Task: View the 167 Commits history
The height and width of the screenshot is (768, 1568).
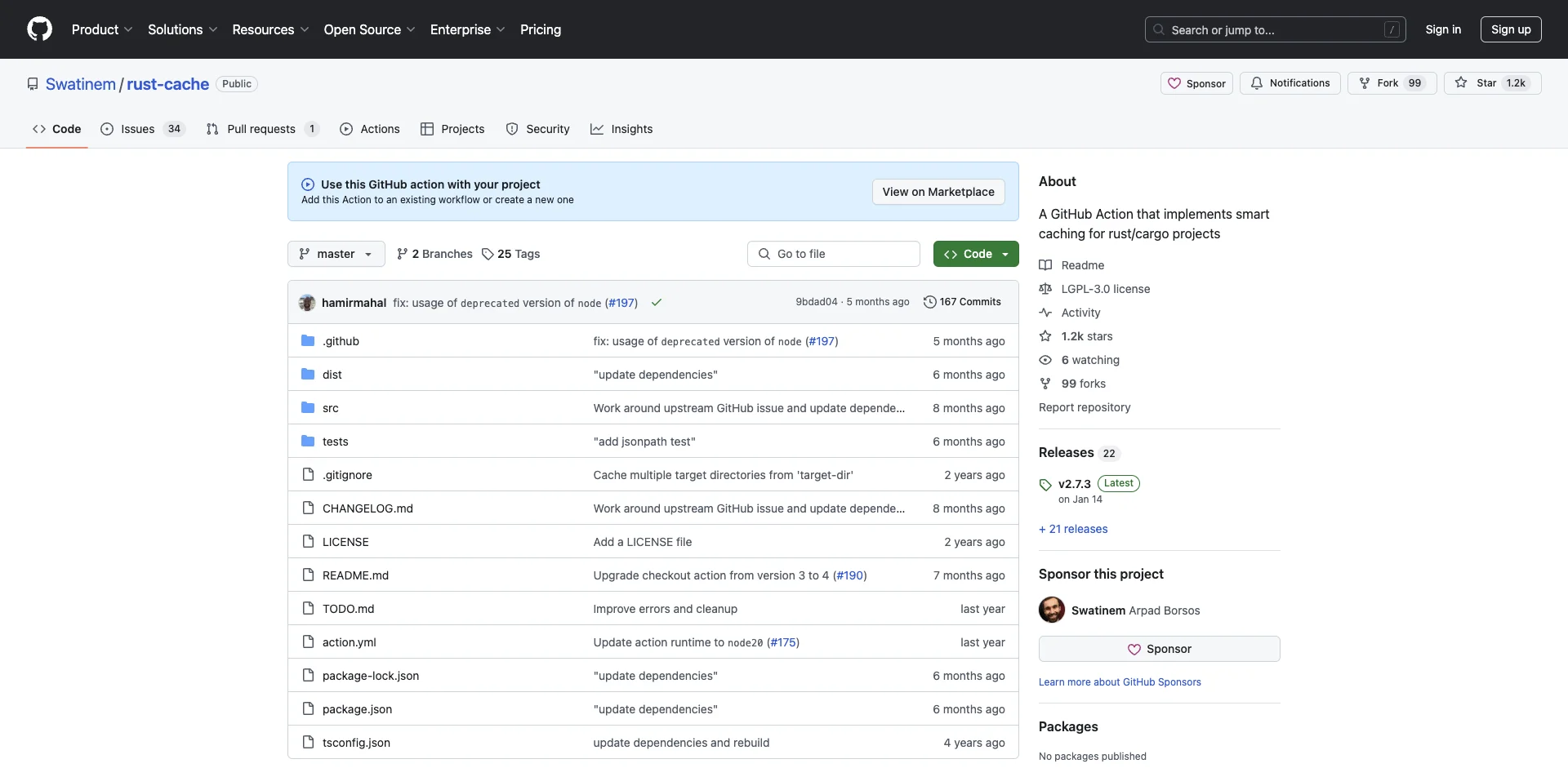Action: [x=962, y=302]
